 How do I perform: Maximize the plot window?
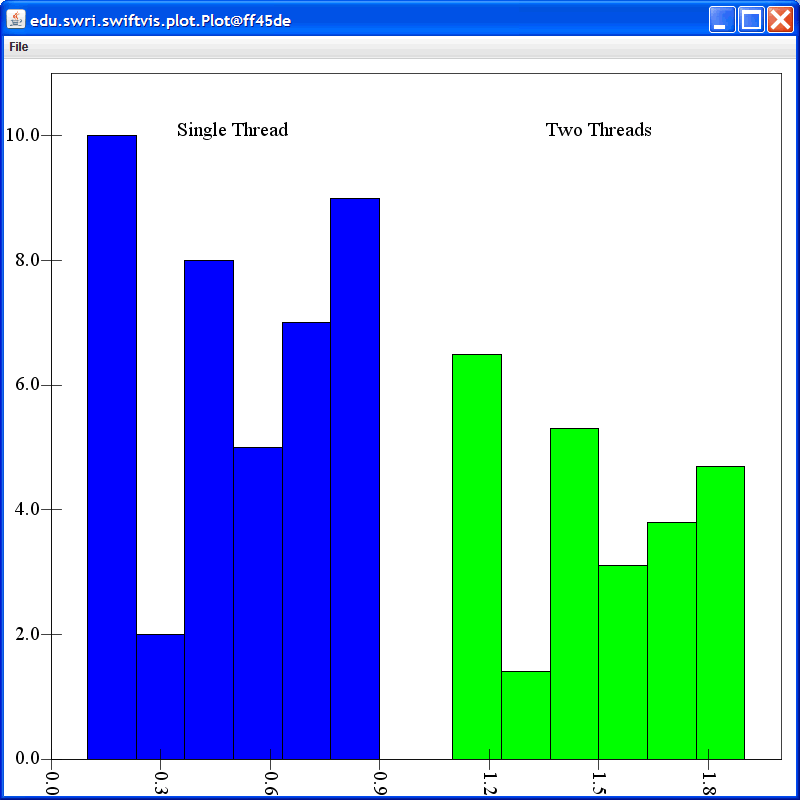[751, 20]
